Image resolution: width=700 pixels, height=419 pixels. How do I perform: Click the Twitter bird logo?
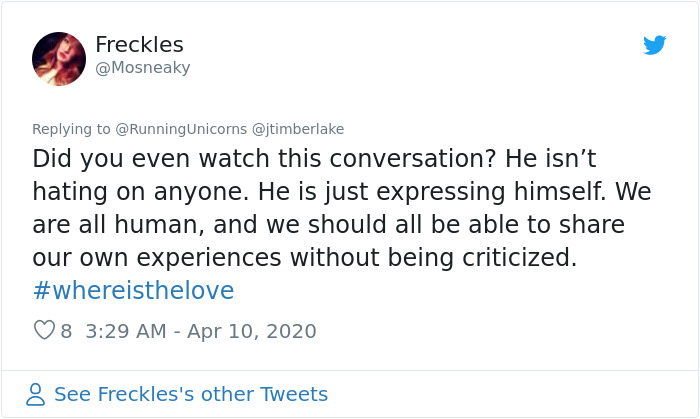tap(655, 45)
